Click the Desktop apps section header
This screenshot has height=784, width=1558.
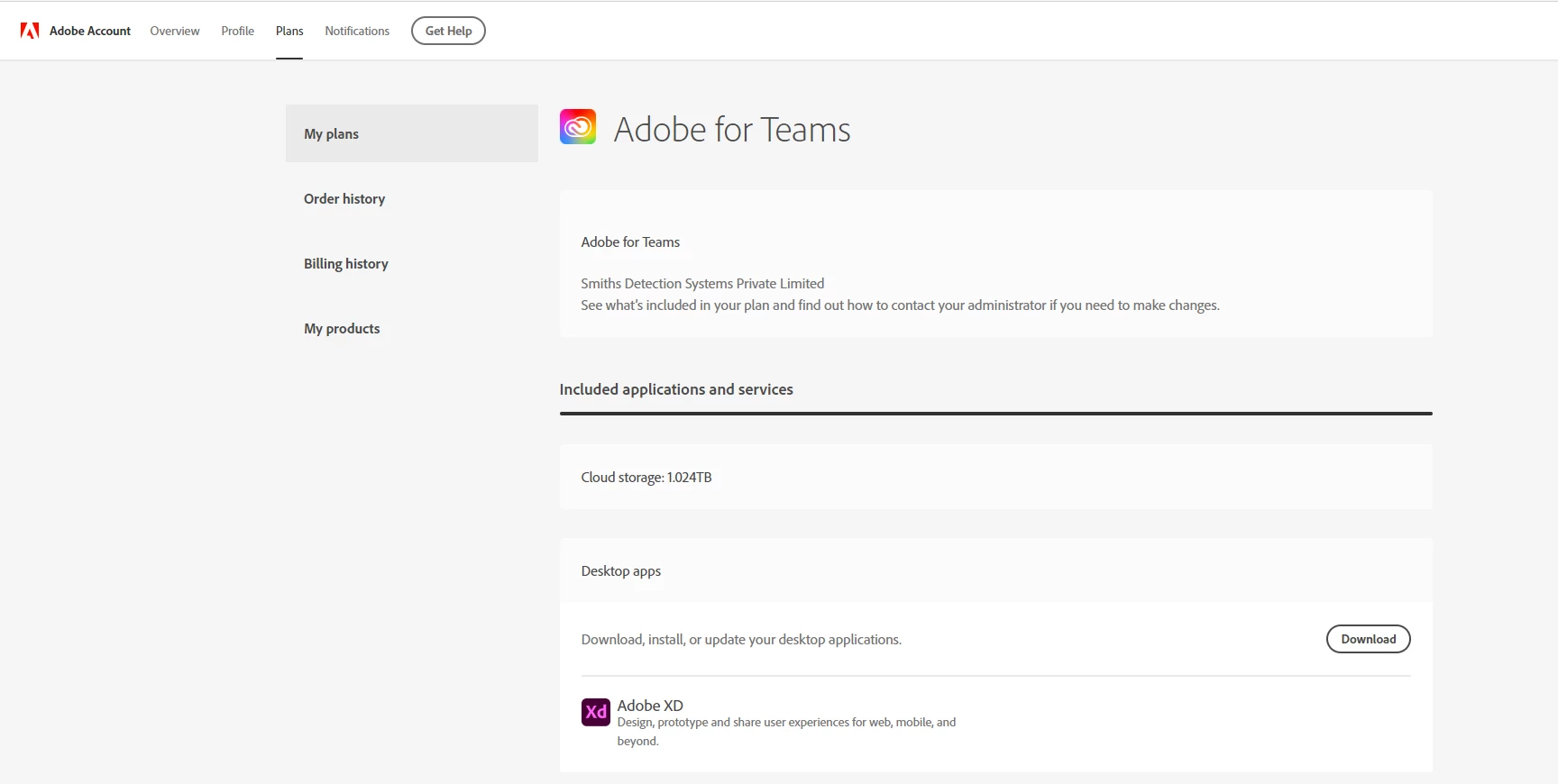coord(621,571)
